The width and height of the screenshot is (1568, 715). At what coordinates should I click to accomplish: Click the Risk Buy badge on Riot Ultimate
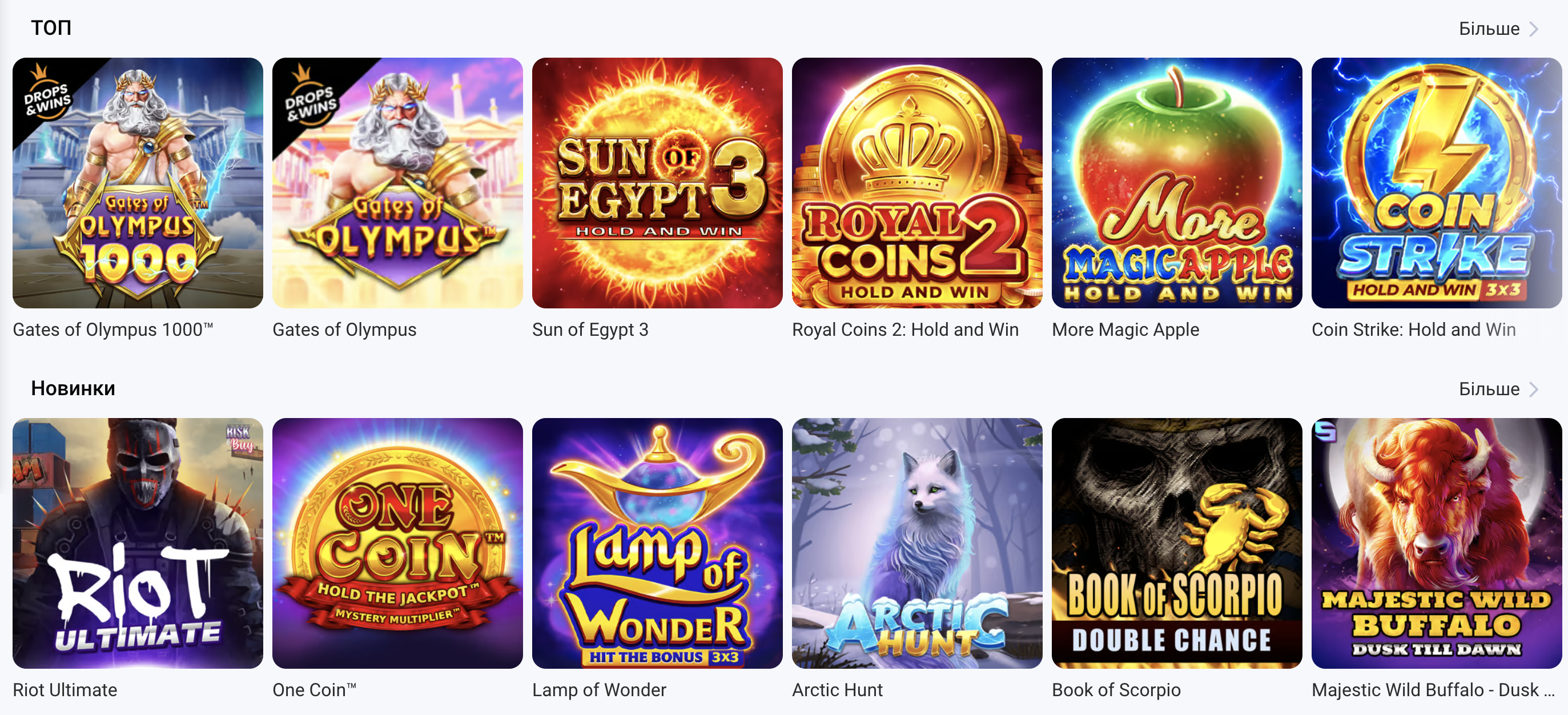[x=239, y=438]
